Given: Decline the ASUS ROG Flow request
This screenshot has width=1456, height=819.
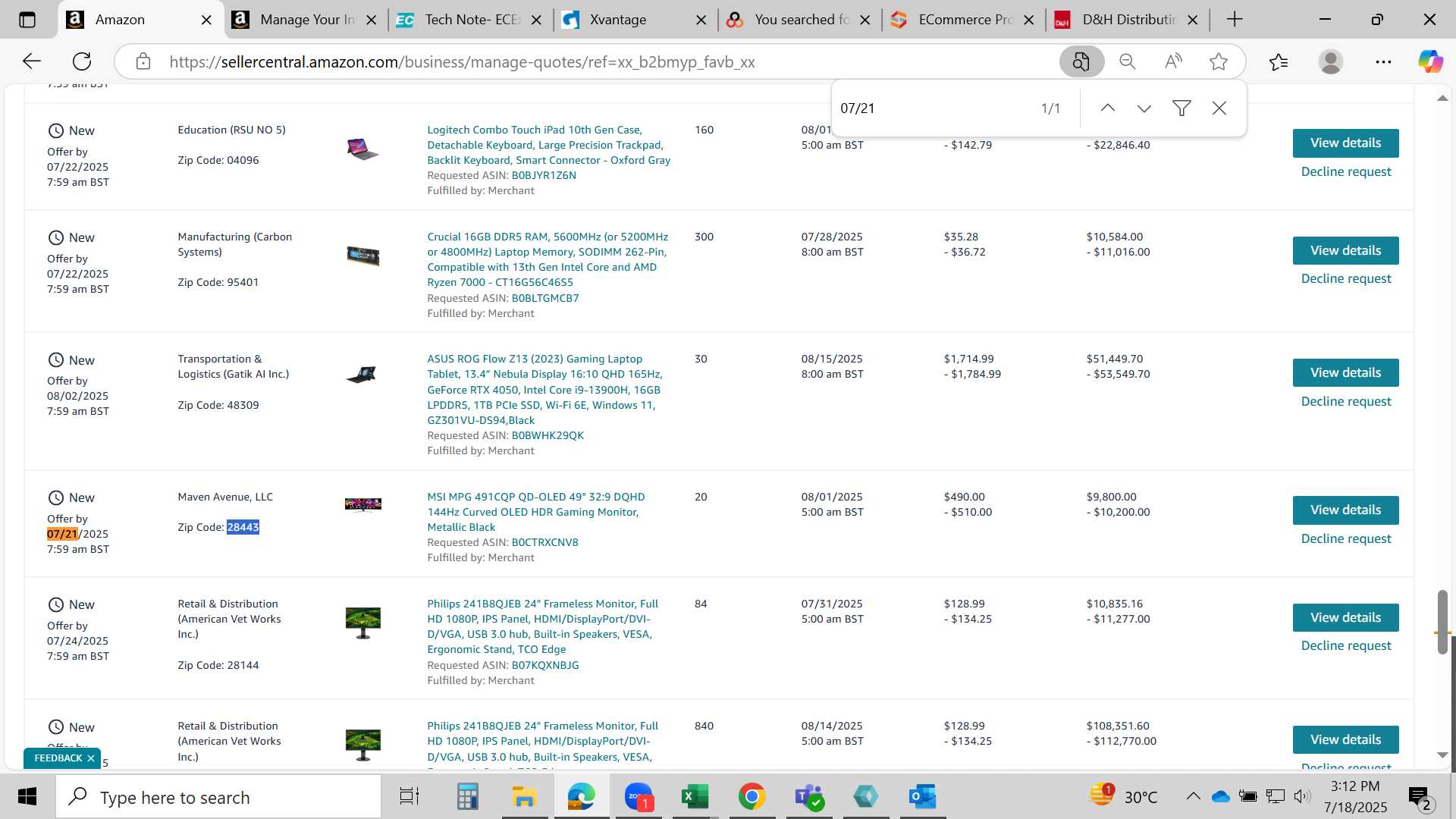Looking at the screenshot, I should (x=1346, y=402).
